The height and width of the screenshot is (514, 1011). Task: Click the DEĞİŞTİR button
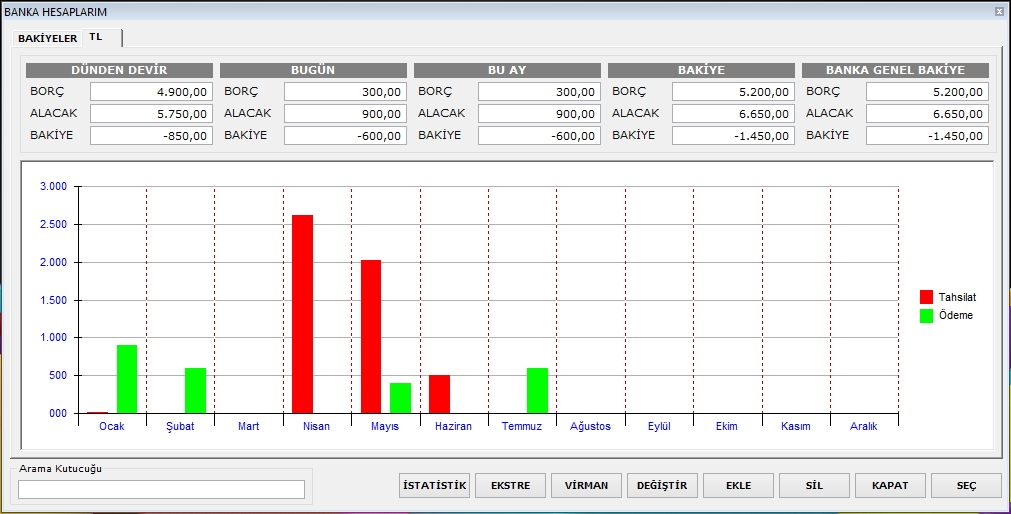point(662,486)
